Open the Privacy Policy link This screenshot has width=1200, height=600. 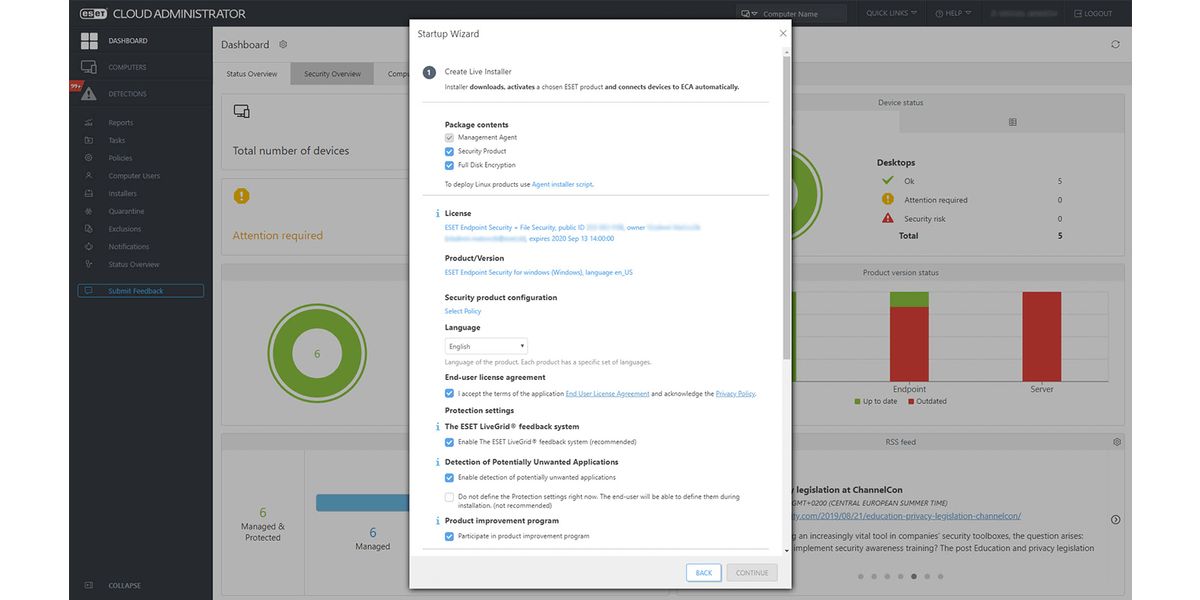735,394
